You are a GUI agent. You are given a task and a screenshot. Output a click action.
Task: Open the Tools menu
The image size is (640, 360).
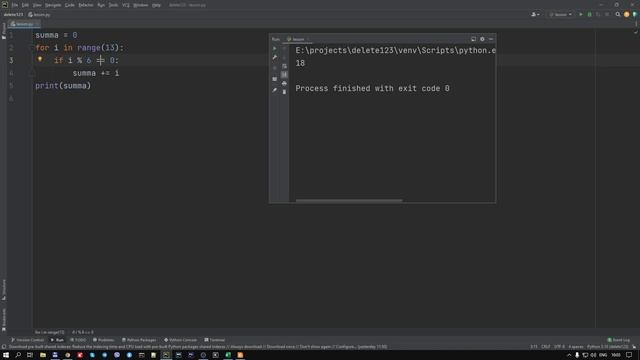113,5
